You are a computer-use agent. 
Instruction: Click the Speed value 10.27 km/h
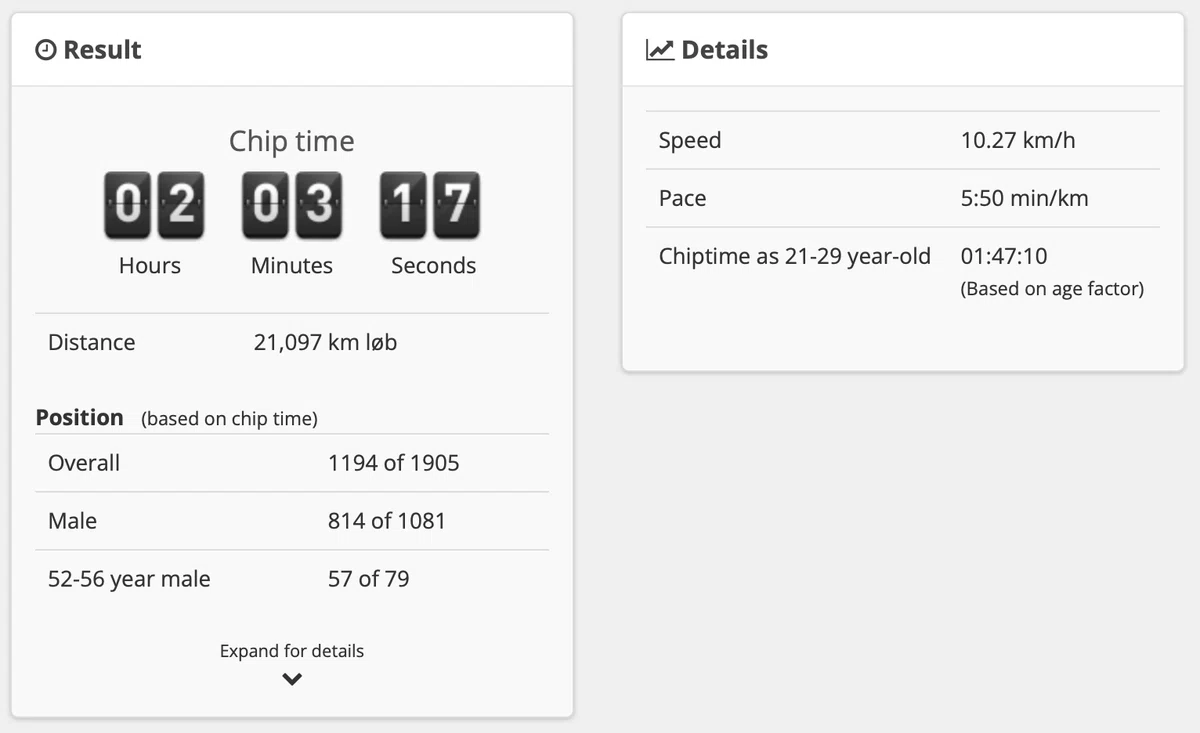click(1018, 140)
